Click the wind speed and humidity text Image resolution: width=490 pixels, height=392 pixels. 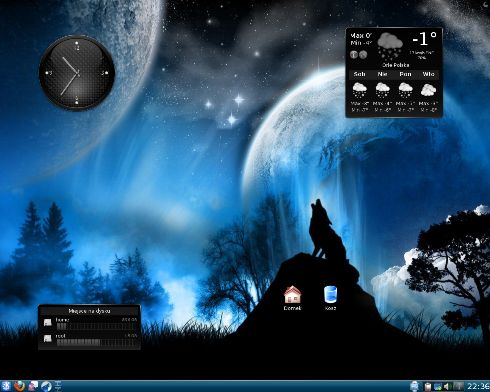point(422,55)
